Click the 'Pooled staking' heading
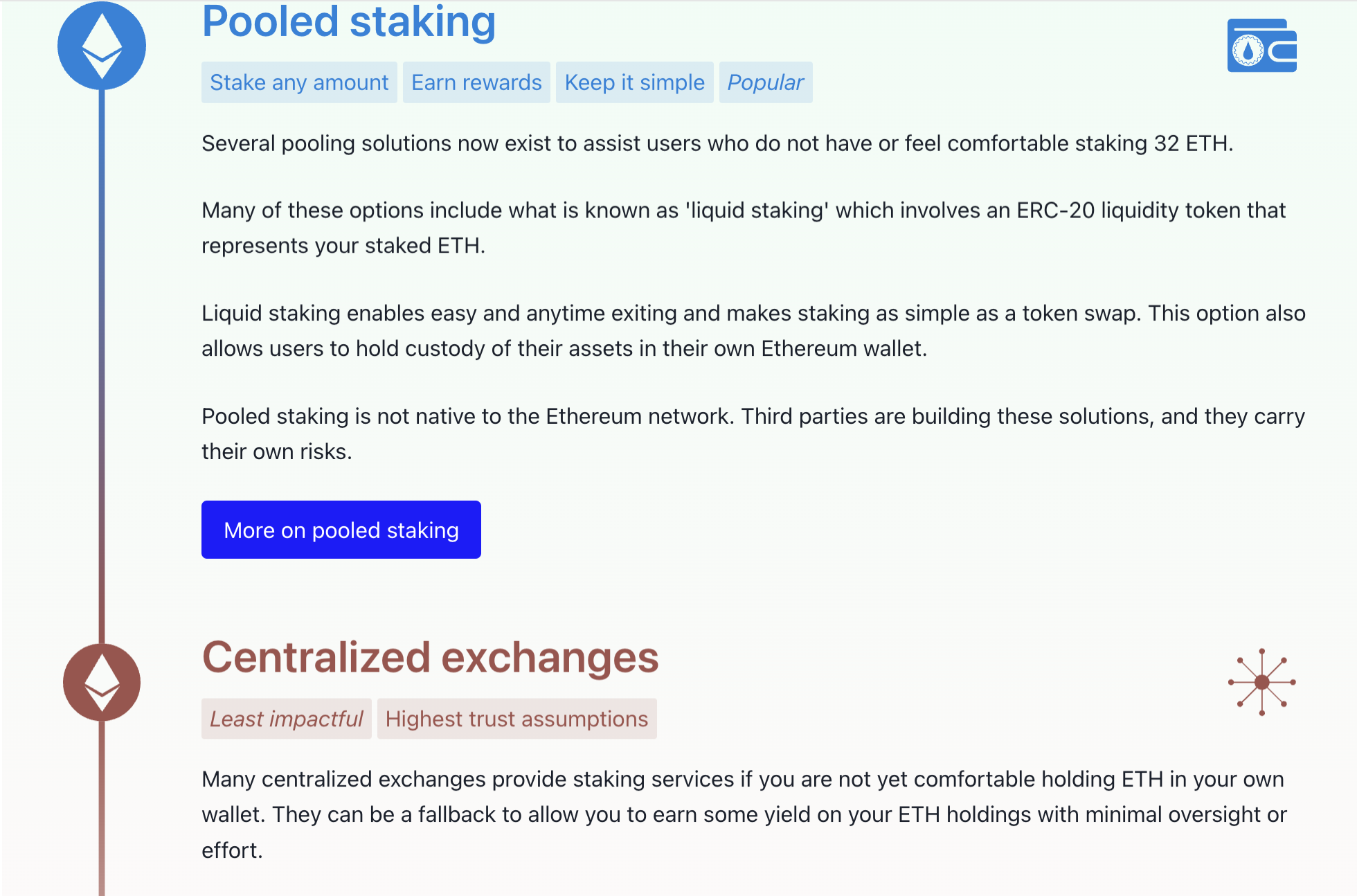This screenshot has width=1357, height=896. pos(348,22)
